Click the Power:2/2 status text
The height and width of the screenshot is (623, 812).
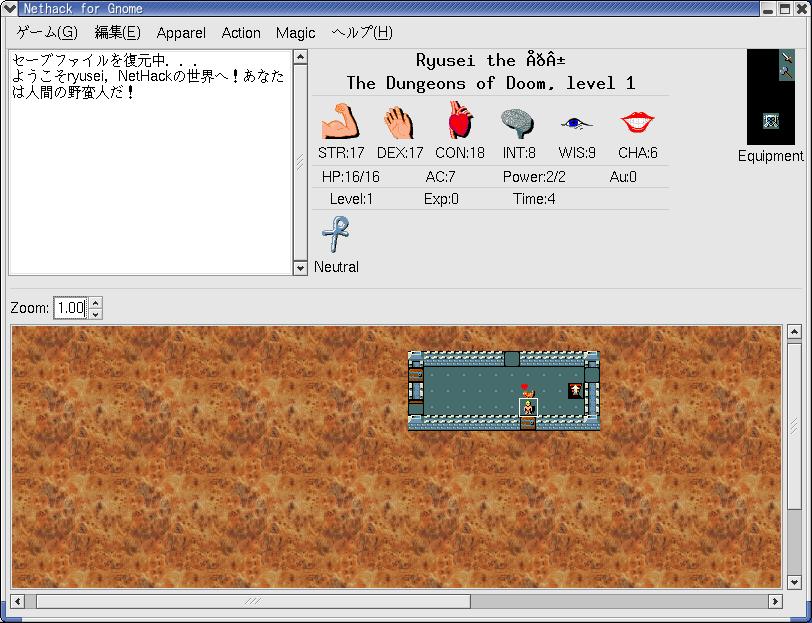coord(534,177)
